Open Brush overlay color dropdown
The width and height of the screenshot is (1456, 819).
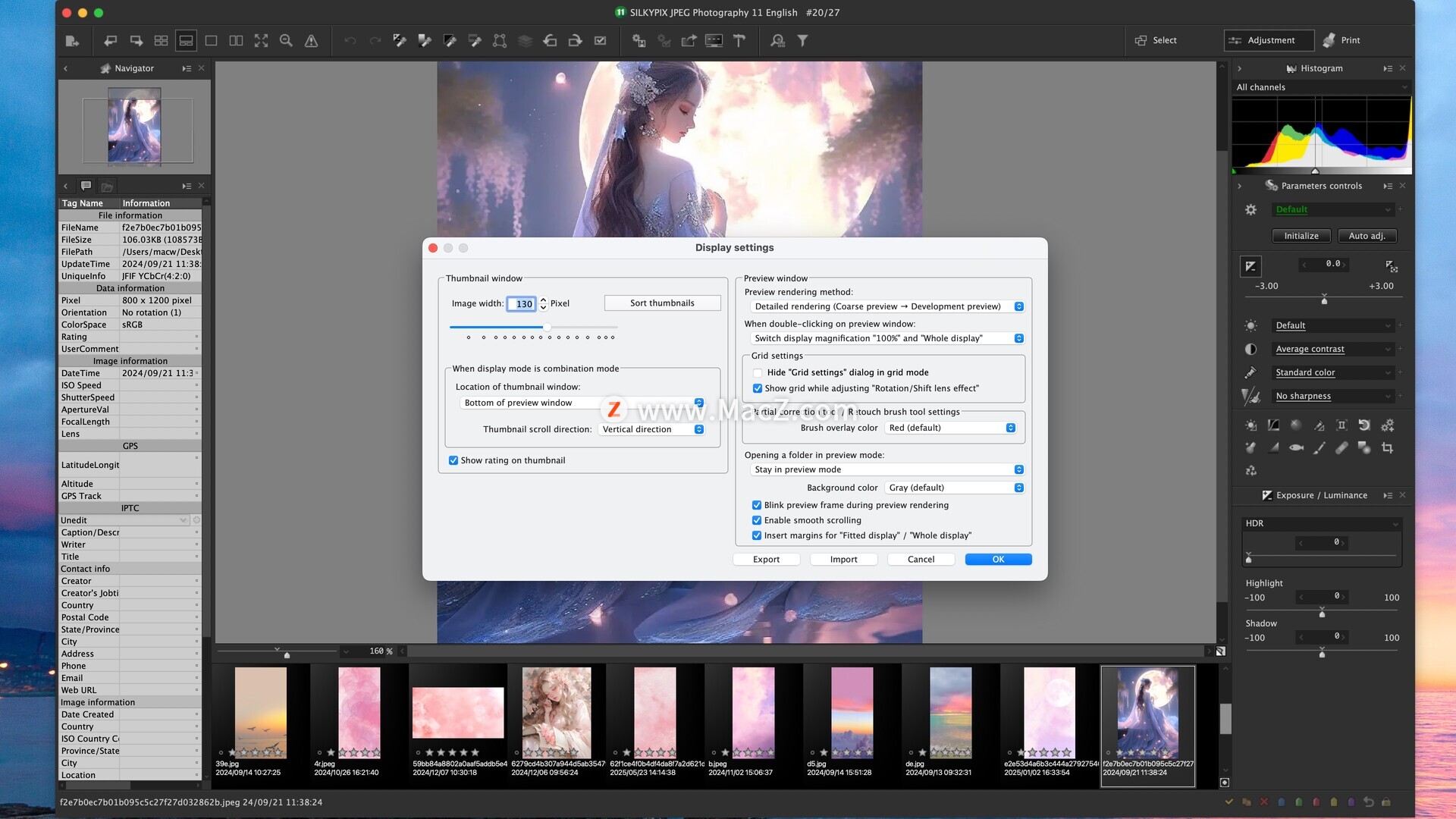[x=950, y=428]
